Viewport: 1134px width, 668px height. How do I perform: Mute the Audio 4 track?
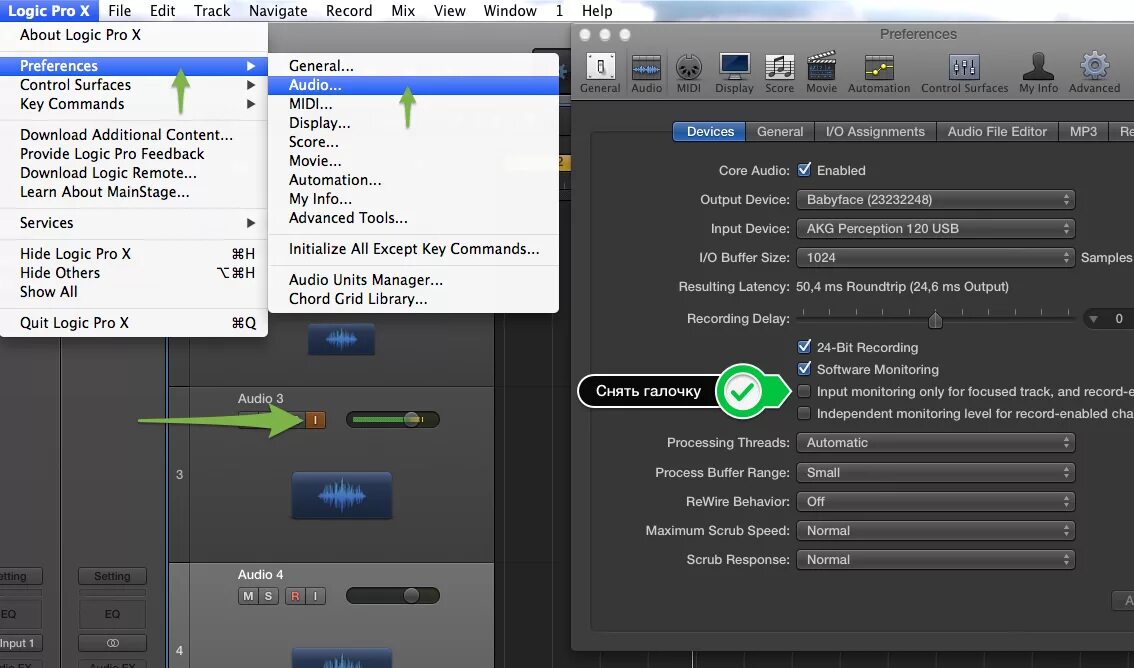[248, 596]
